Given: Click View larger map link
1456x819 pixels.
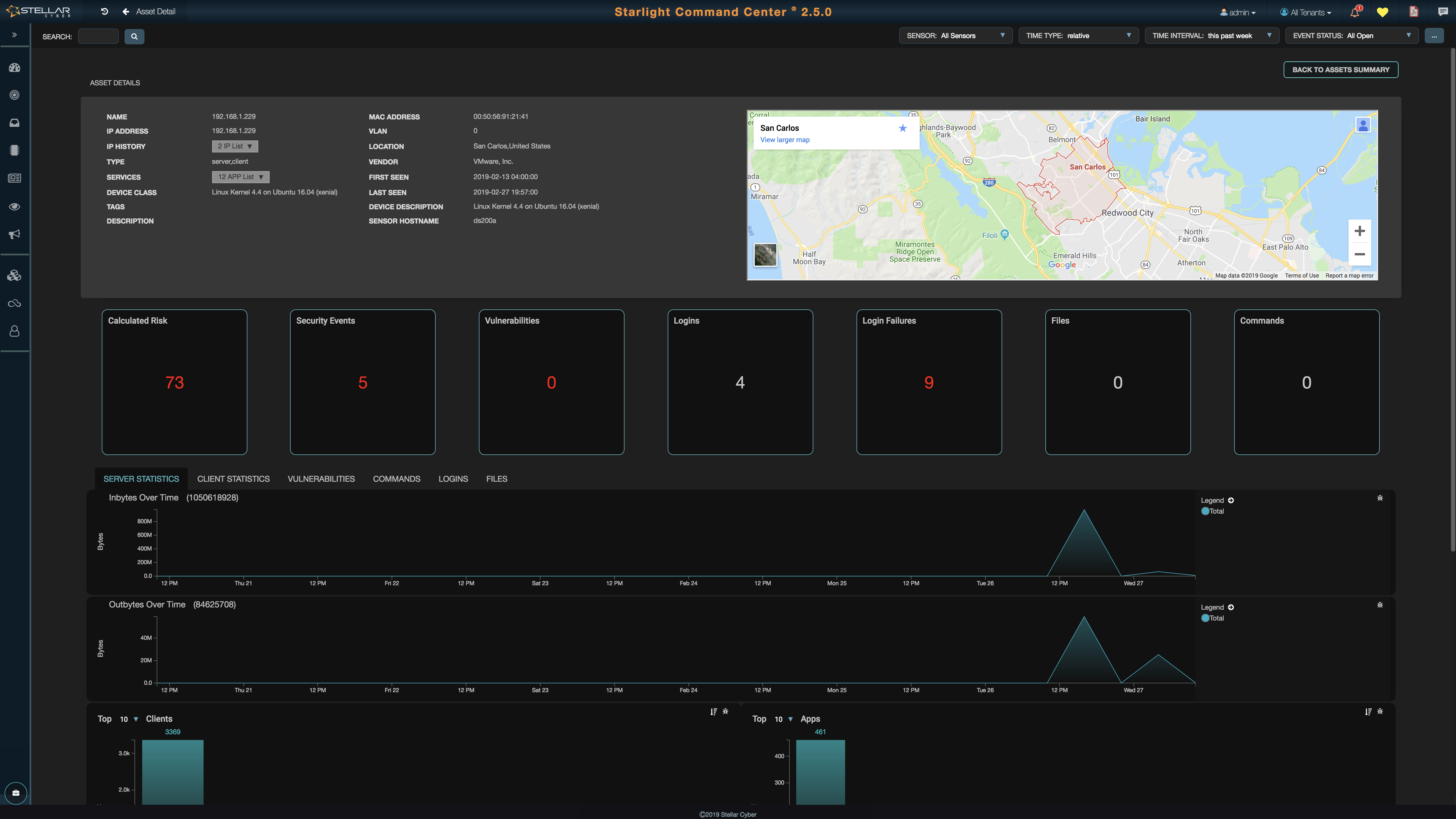Looking at the screenshot, I should [785, 140].
